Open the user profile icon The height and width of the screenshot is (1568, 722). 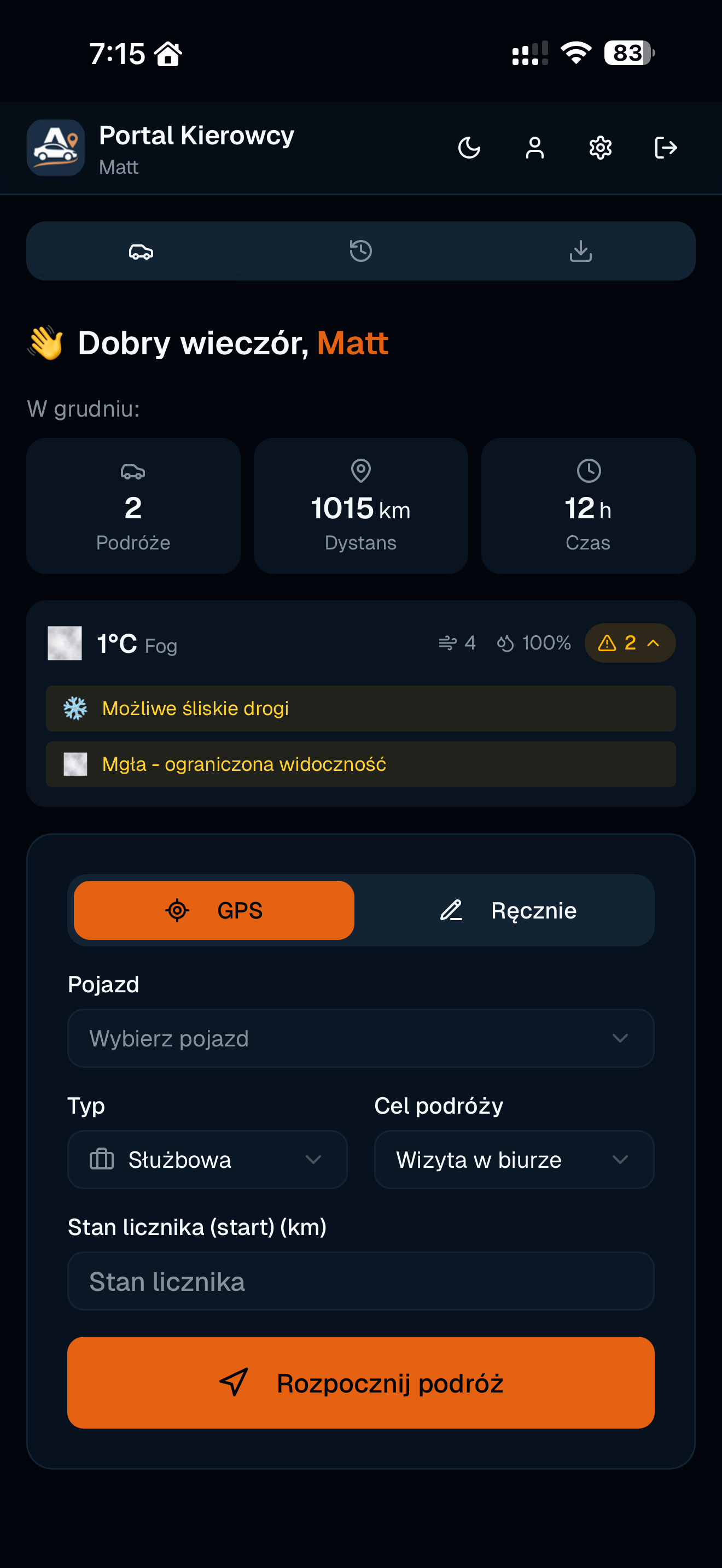534,148
